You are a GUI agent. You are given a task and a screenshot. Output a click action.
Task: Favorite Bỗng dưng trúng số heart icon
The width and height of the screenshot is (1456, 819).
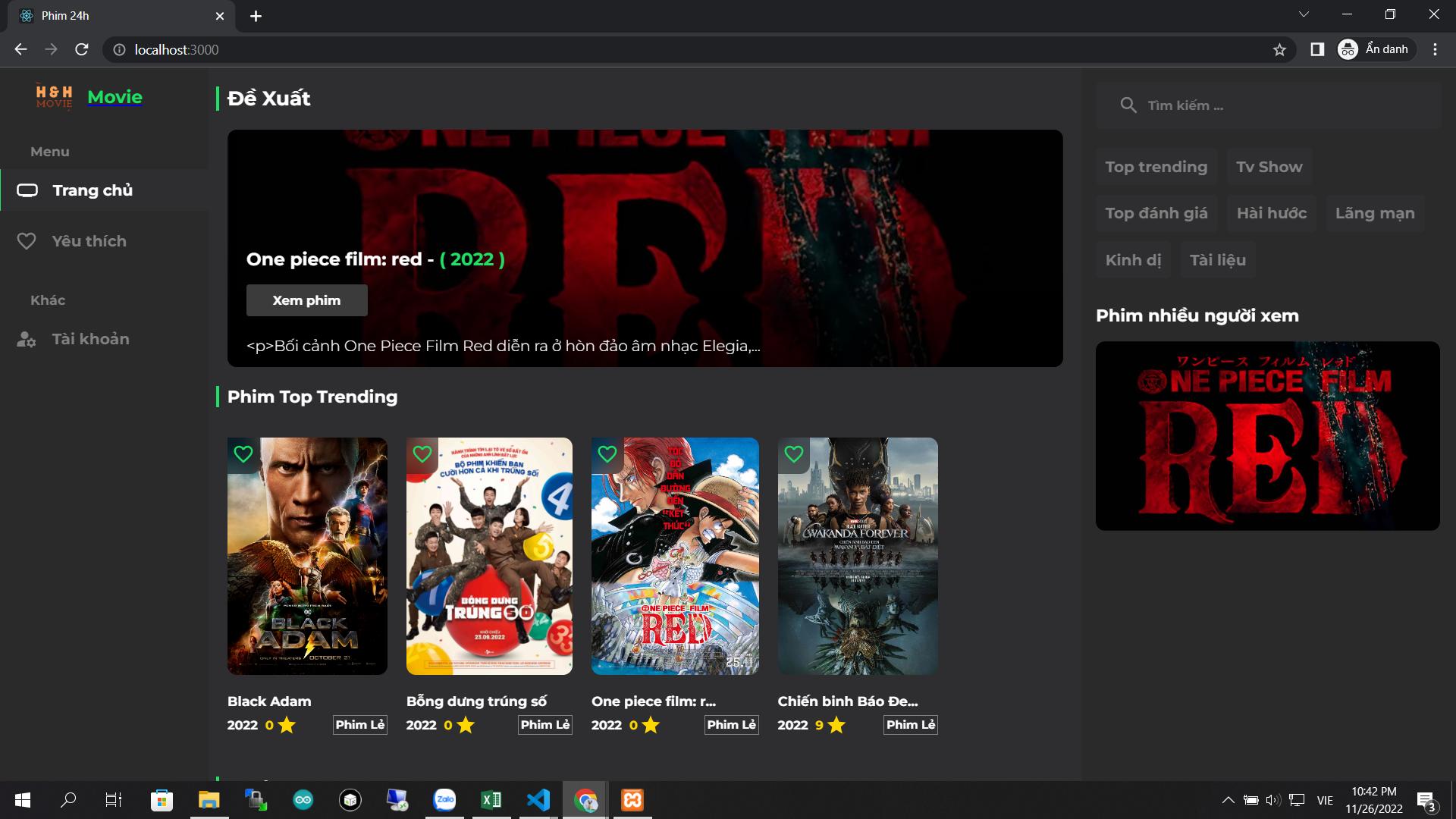pos(422,454)
